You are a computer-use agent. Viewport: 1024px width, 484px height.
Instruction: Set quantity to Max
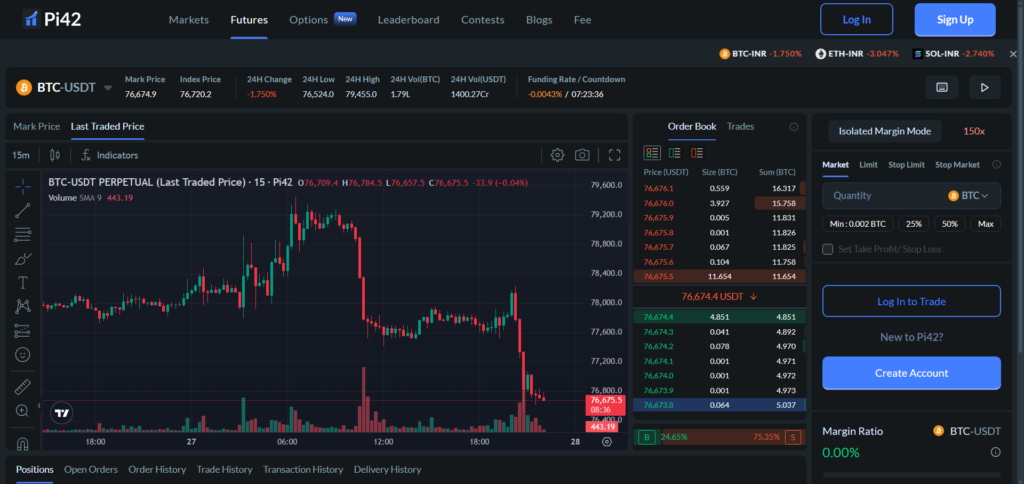(x=985, y=224)
